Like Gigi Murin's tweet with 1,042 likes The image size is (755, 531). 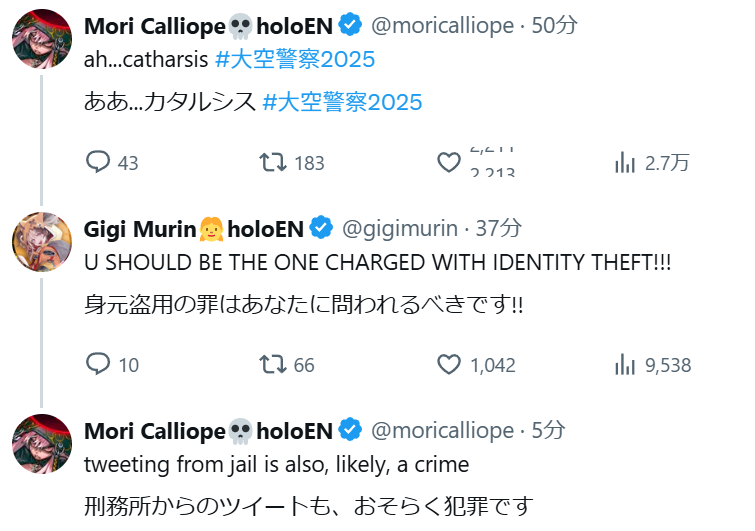(x=449, y=364)
